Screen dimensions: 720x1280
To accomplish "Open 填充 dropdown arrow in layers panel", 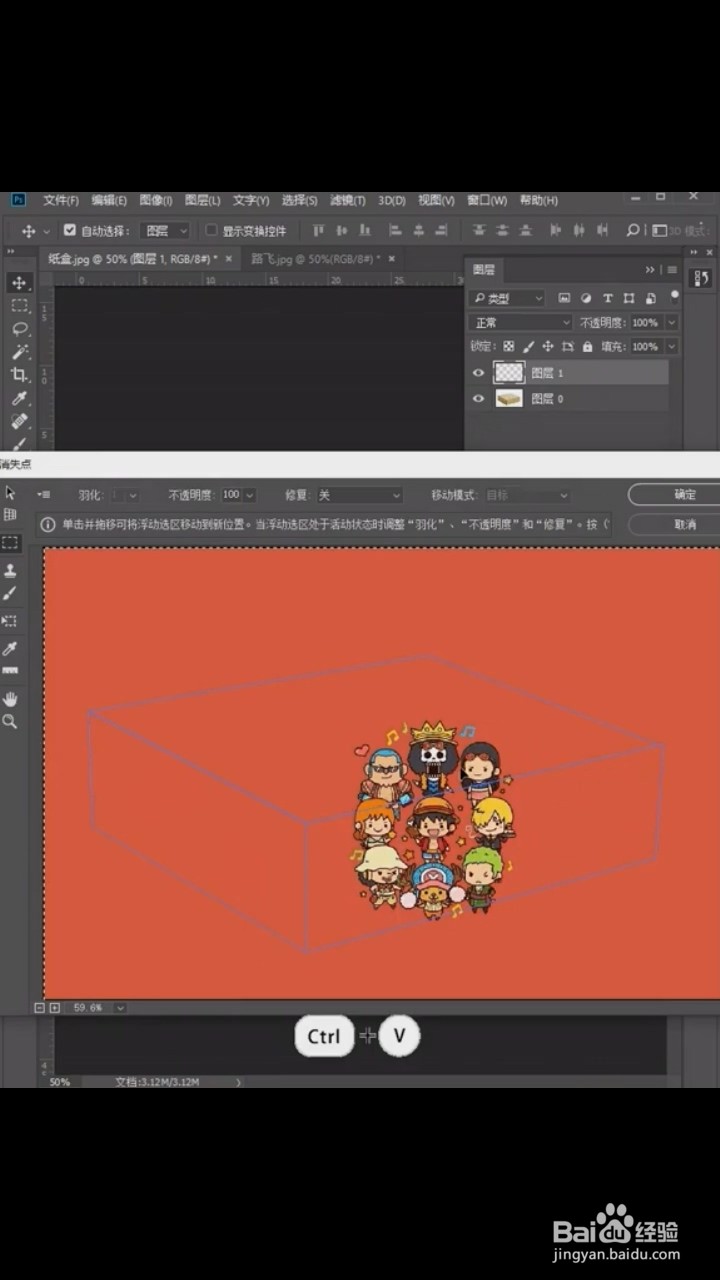I will click(670, 347).
